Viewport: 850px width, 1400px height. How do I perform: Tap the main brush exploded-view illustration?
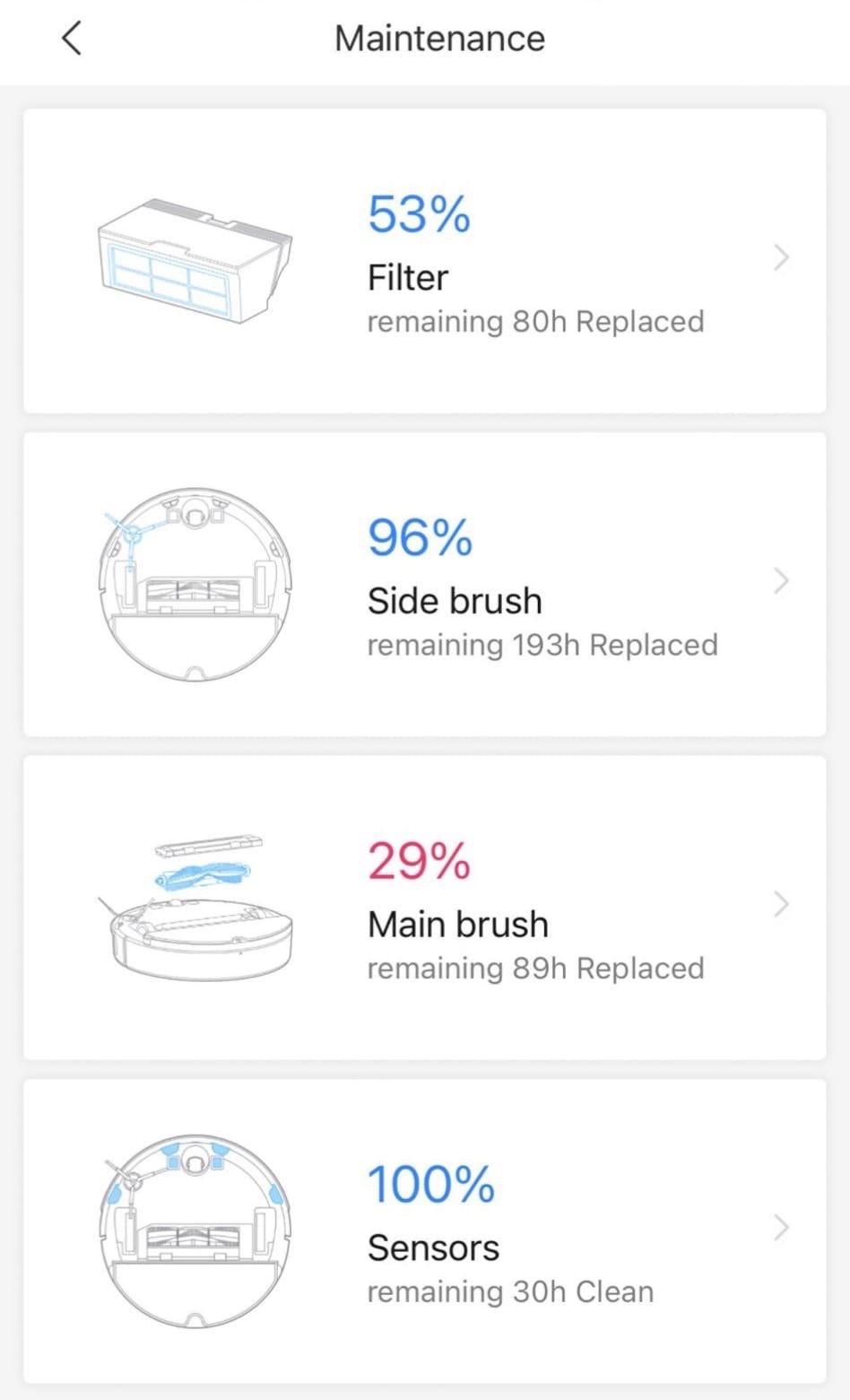pos(194,908)
